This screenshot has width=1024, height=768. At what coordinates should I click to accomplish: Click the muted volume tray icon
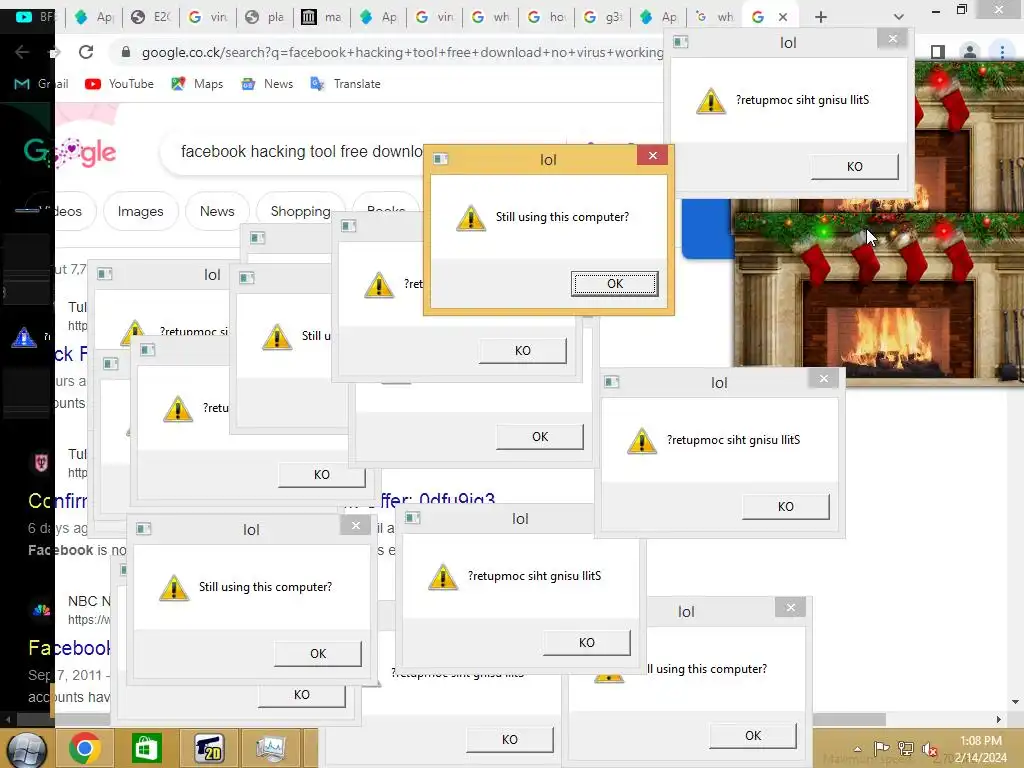tap(929, 749)
